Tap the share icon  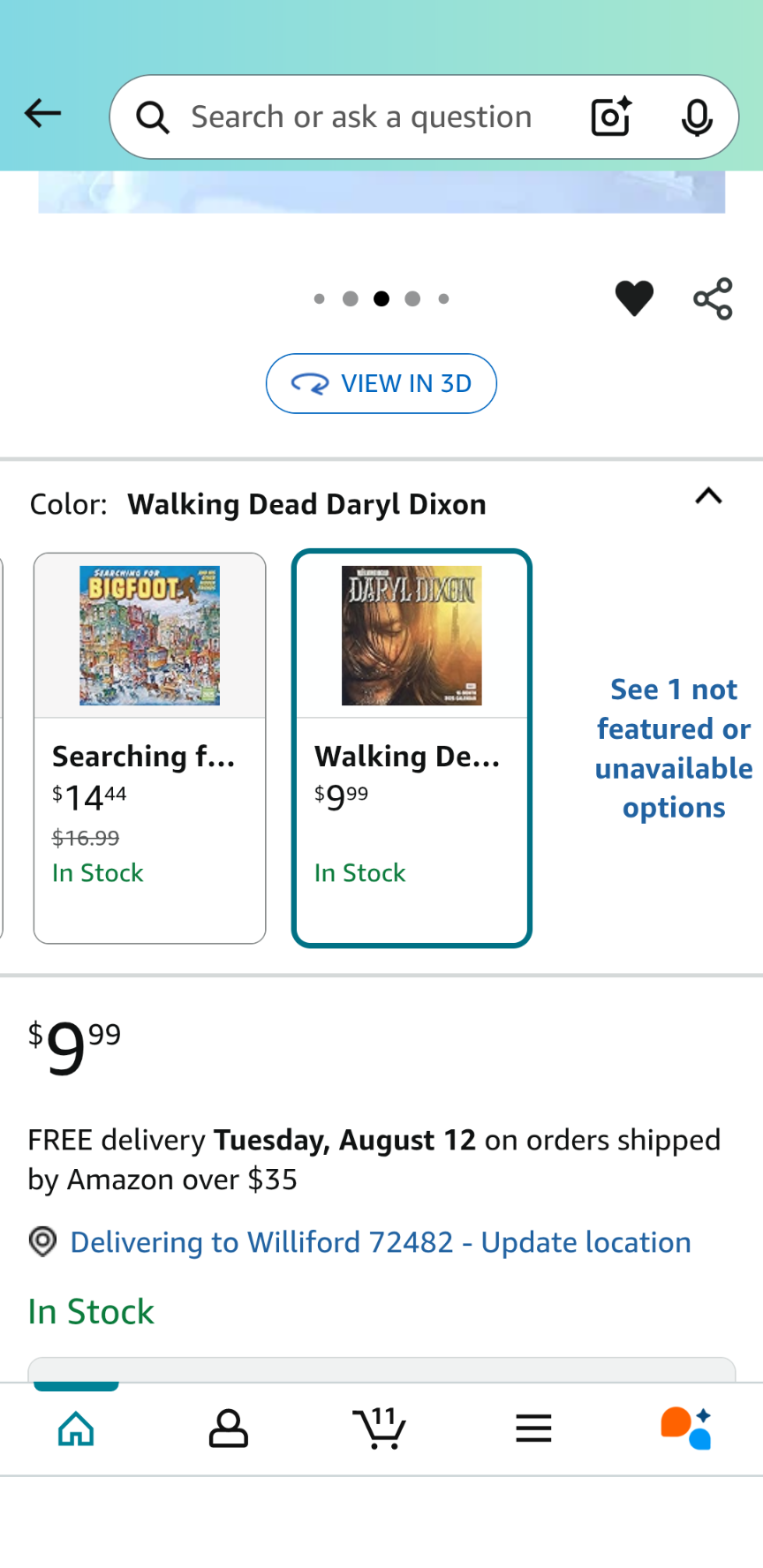coord(713,298)
